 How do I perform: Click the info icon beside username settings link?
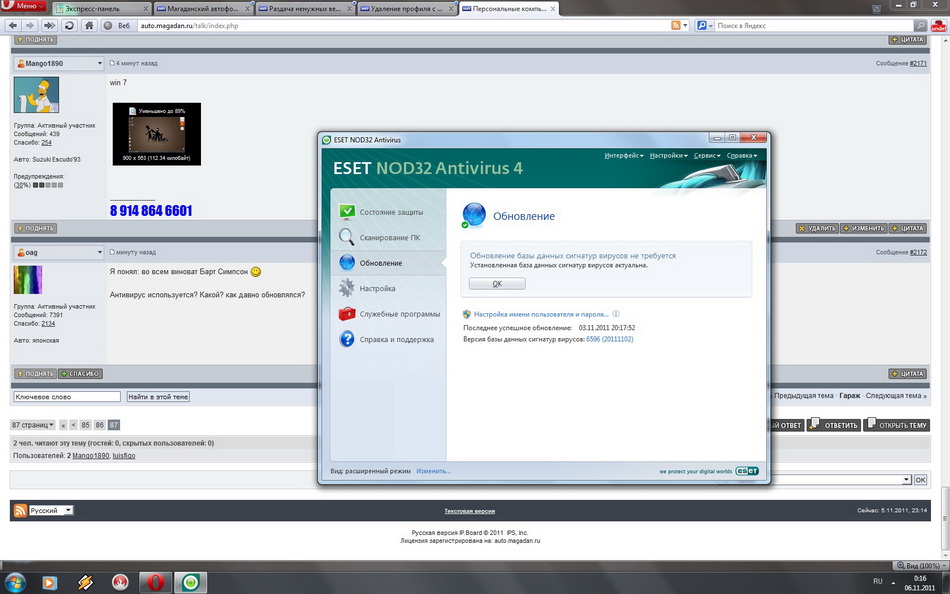pyautogui.click(x=616, y=314)
